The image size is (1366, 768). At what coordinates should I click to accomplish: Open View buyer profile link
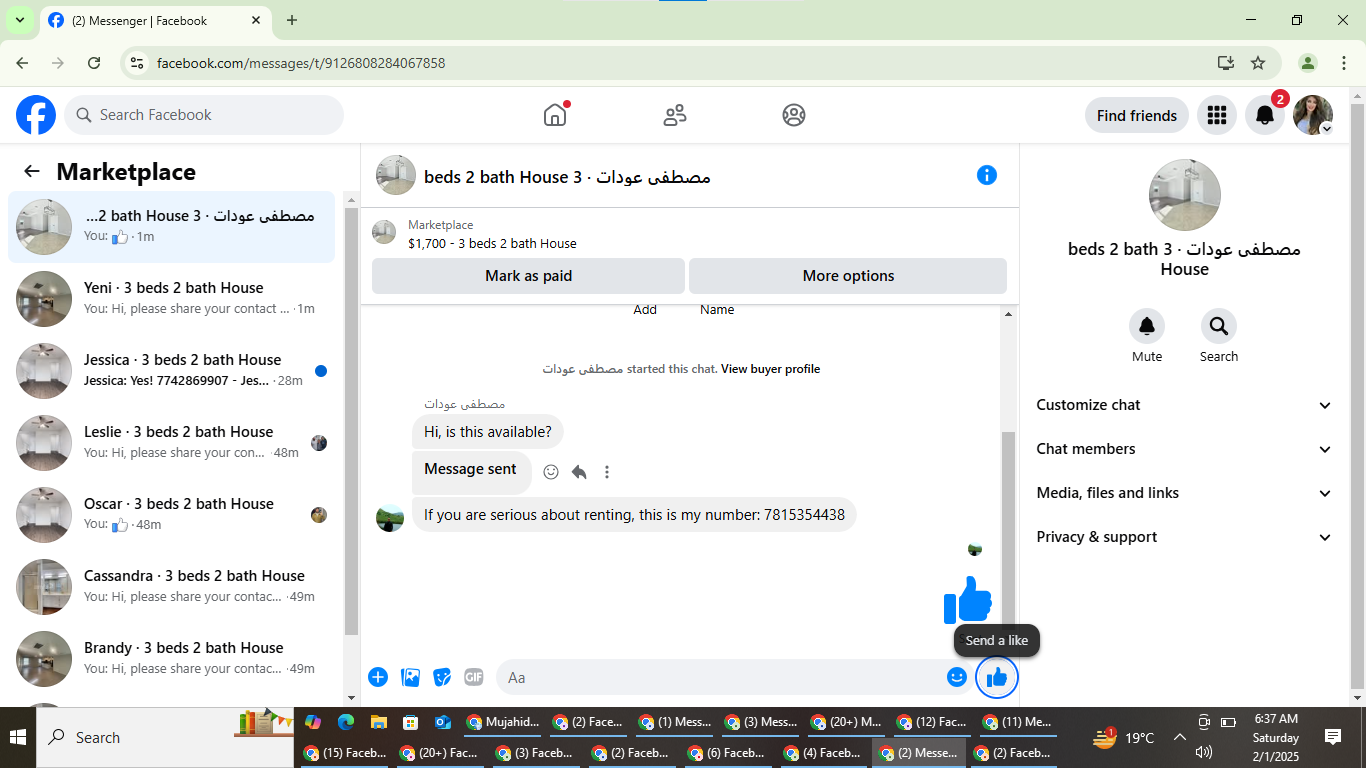coord(770,369)
